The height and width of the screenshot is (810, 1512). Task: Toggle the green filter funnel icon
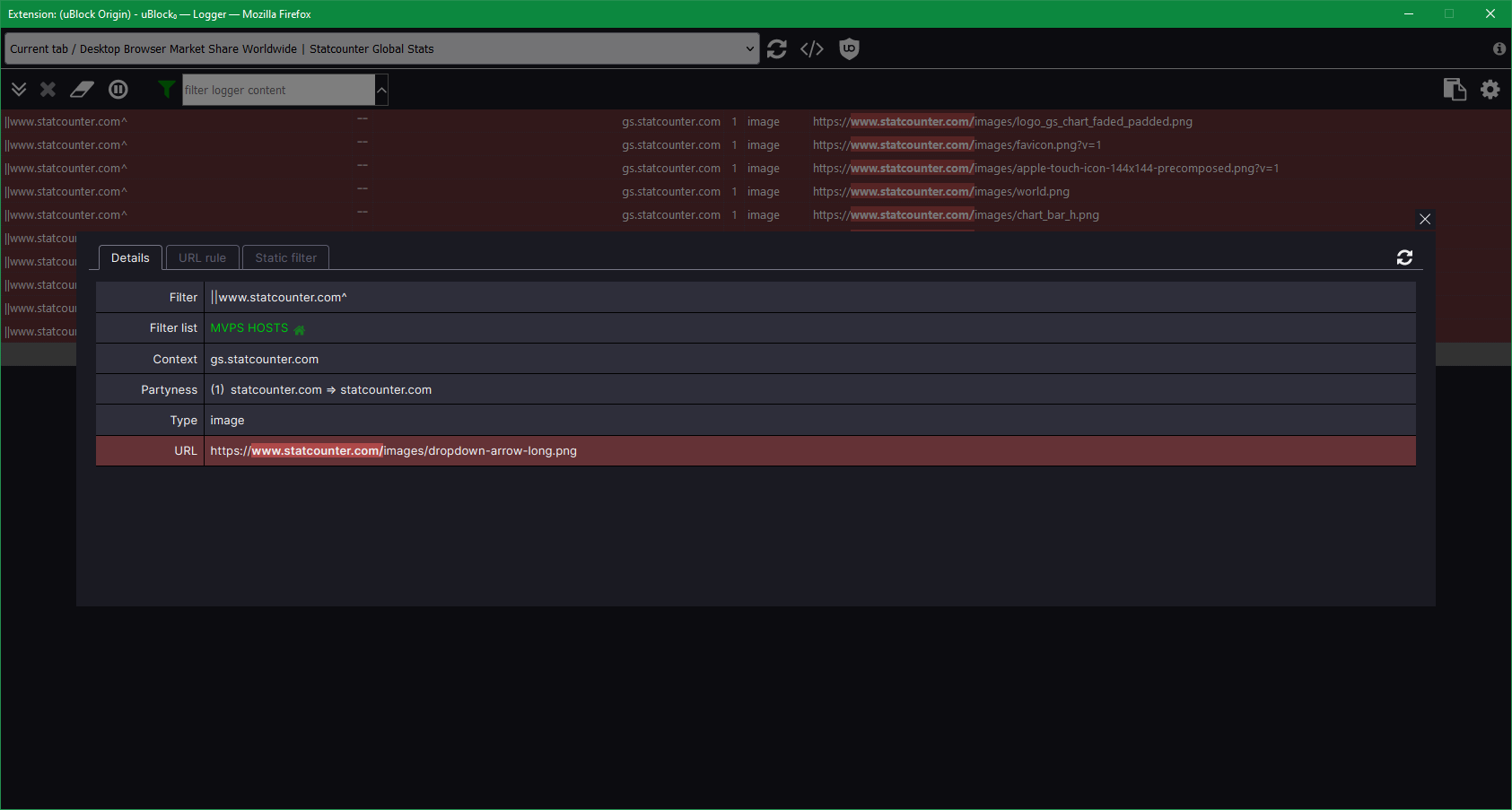click(167, 89)
